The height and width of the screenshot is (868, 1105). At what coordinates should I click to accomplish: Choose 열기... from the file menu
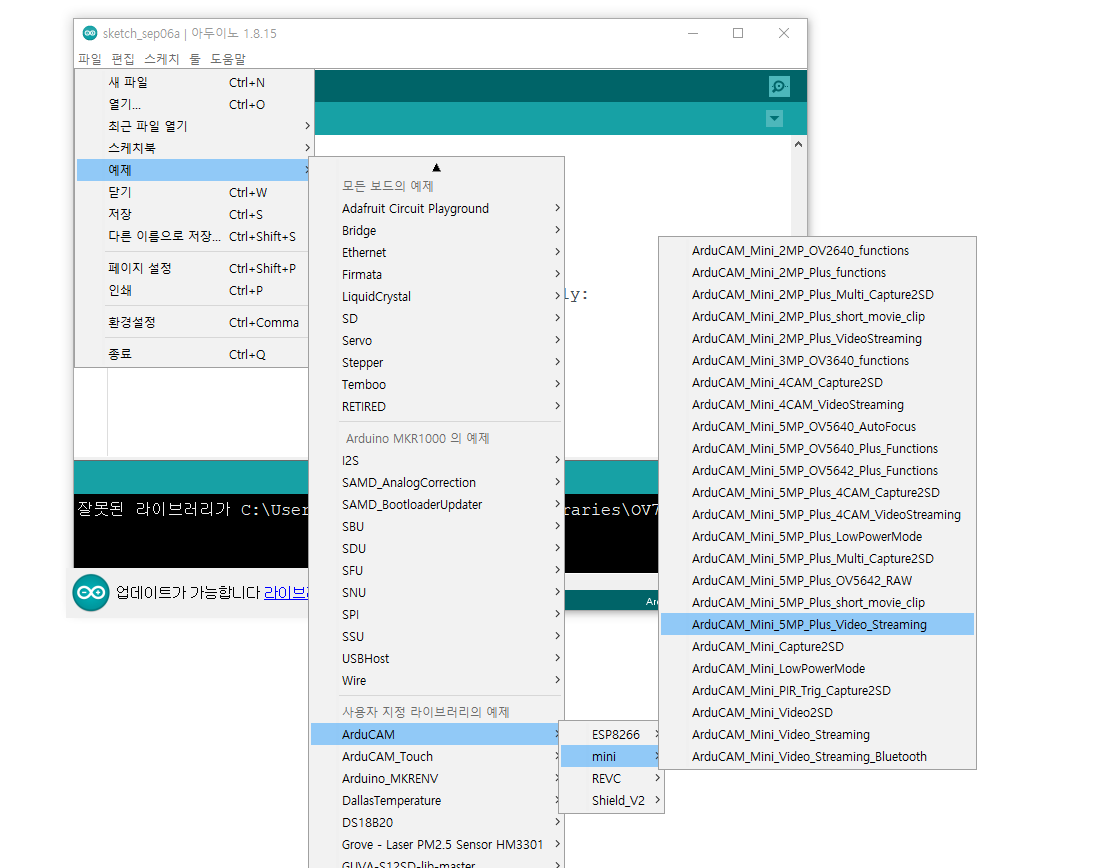193,104
